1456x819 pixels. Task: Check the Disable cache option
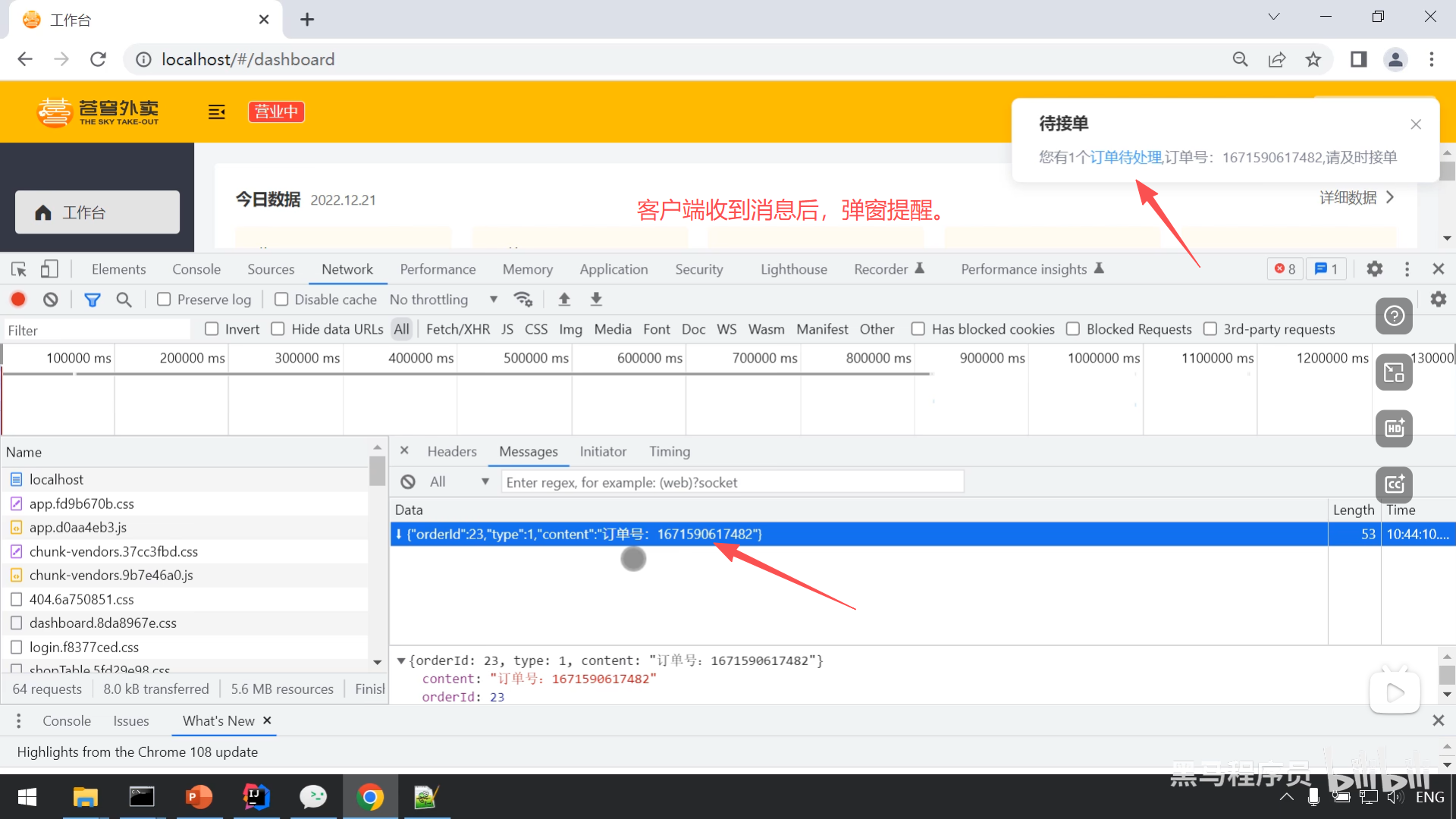[x=281, y=300]
